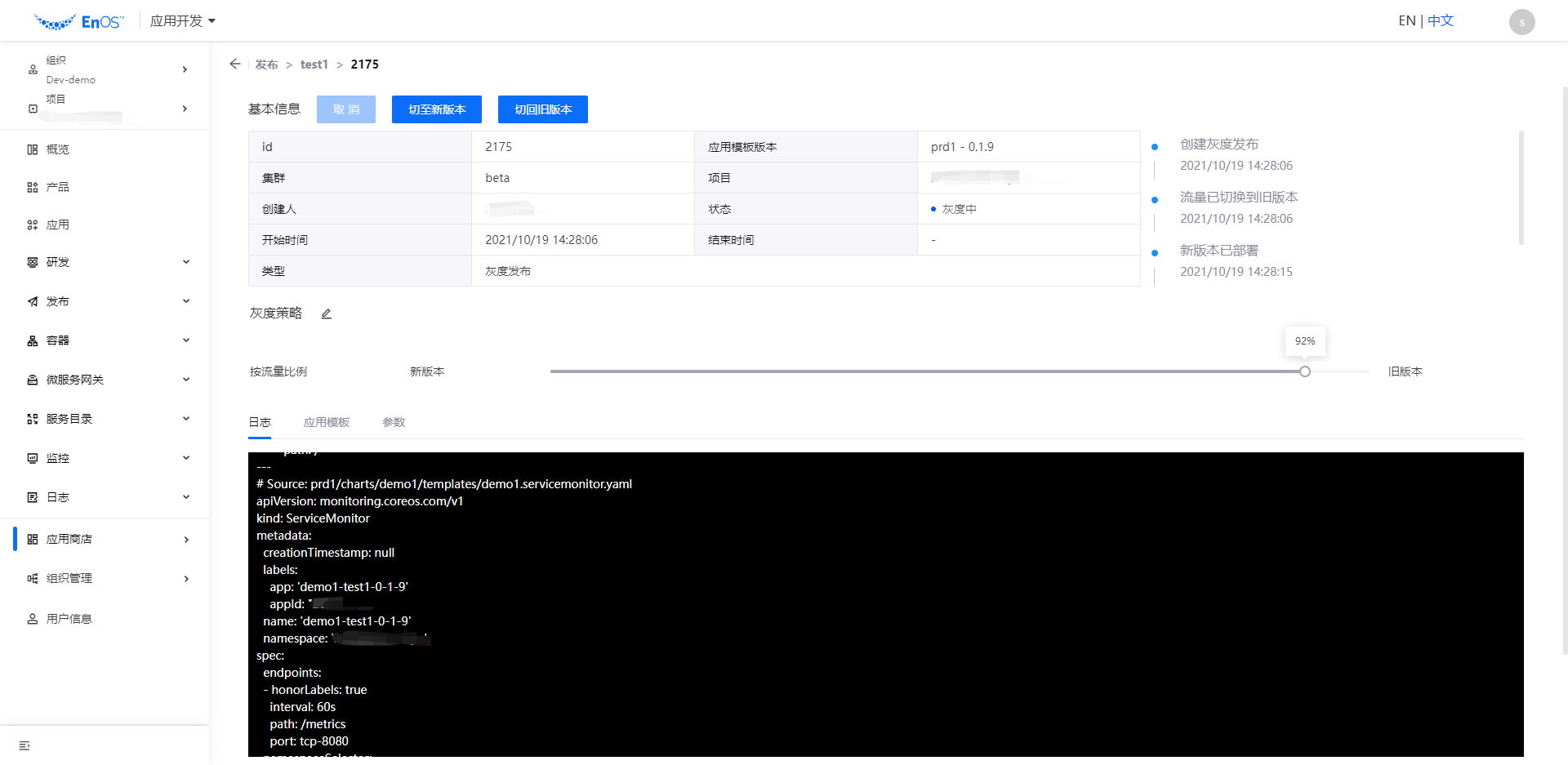Open the 参数 tab
The height and width of the screenshot is (765, 1568).
(394, 422)
